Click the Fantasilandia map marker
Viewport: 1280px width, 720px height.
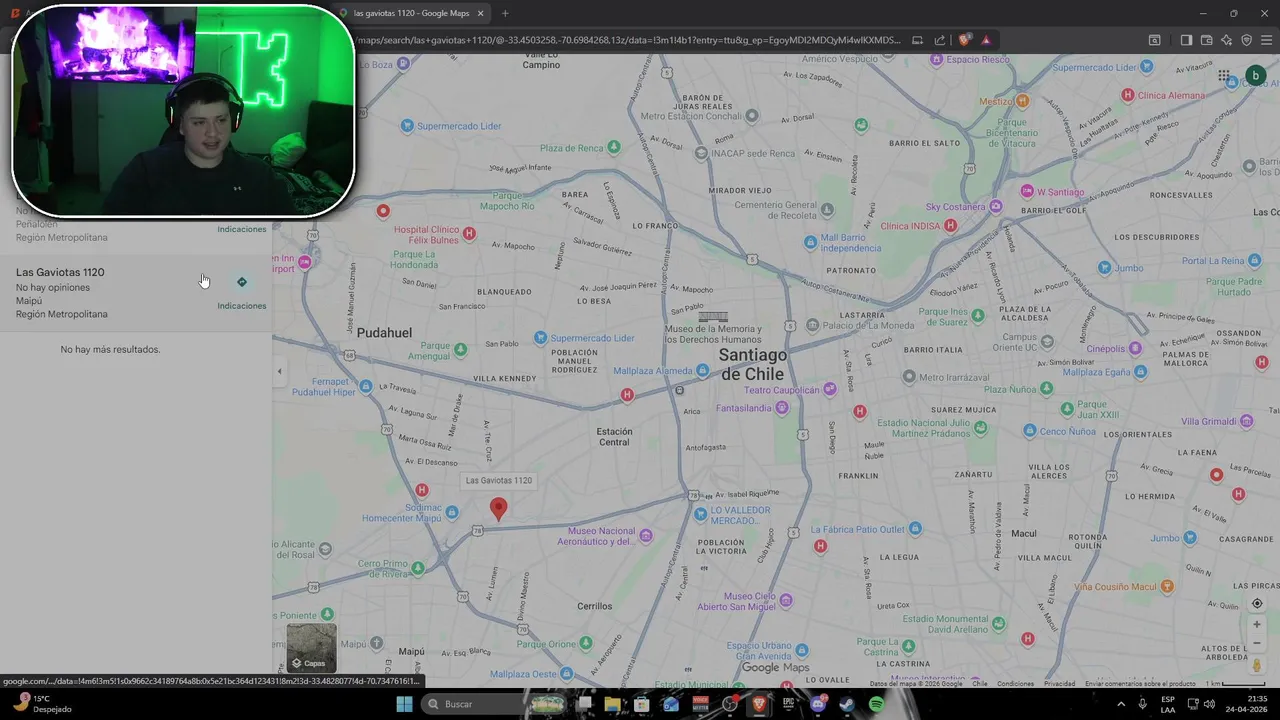(x=782, y=408)
